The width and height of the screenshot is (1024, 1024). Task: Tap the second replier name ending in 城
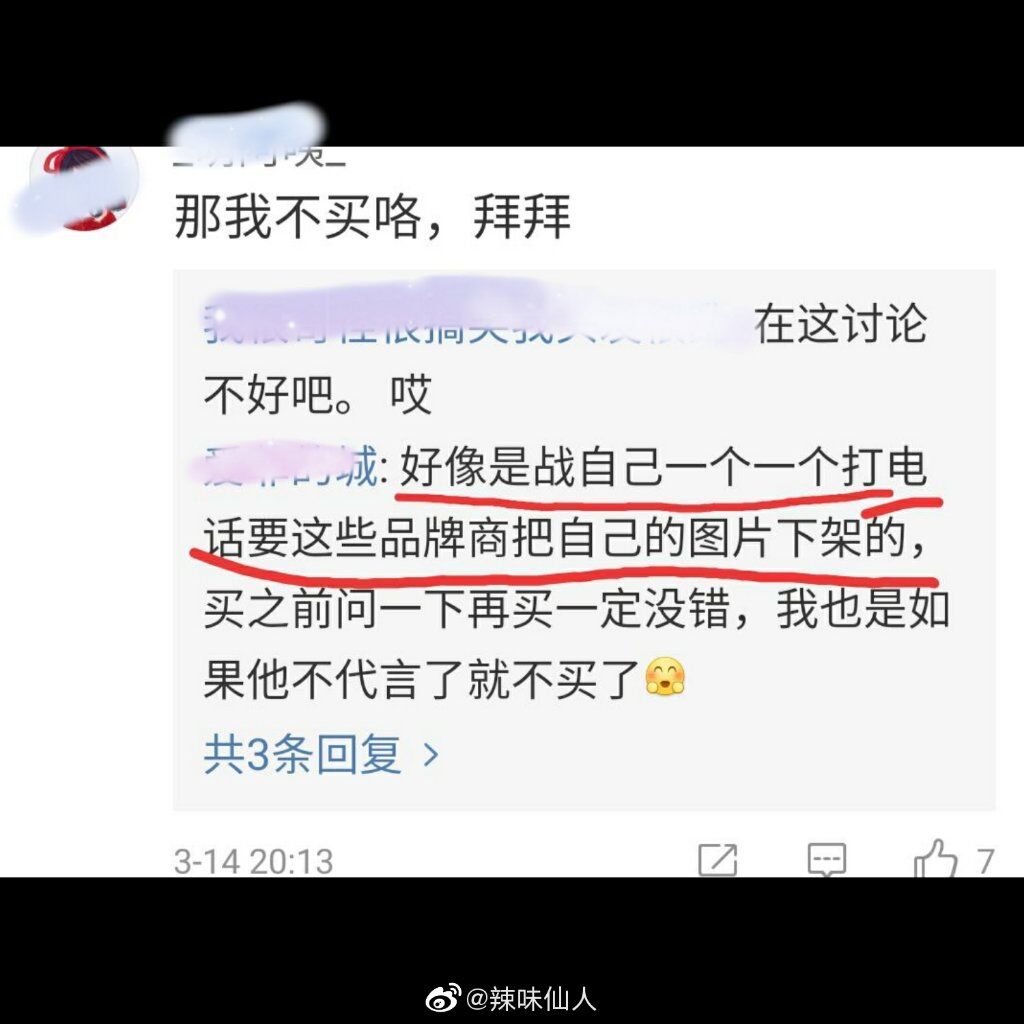pos(291,466)
